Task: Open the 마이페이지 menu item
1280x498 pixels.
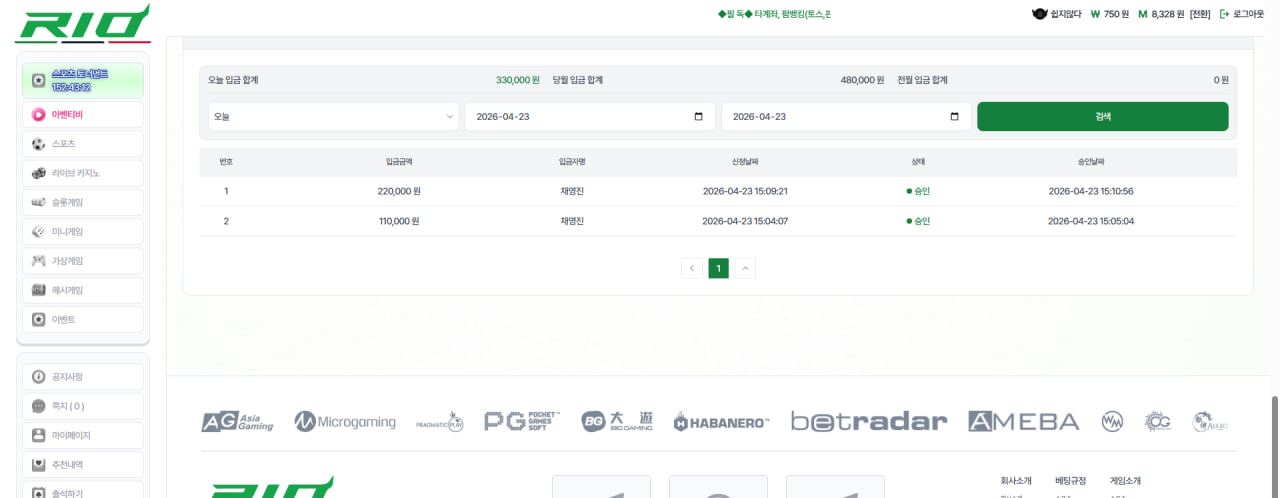Action: click(x=83, y=435)
